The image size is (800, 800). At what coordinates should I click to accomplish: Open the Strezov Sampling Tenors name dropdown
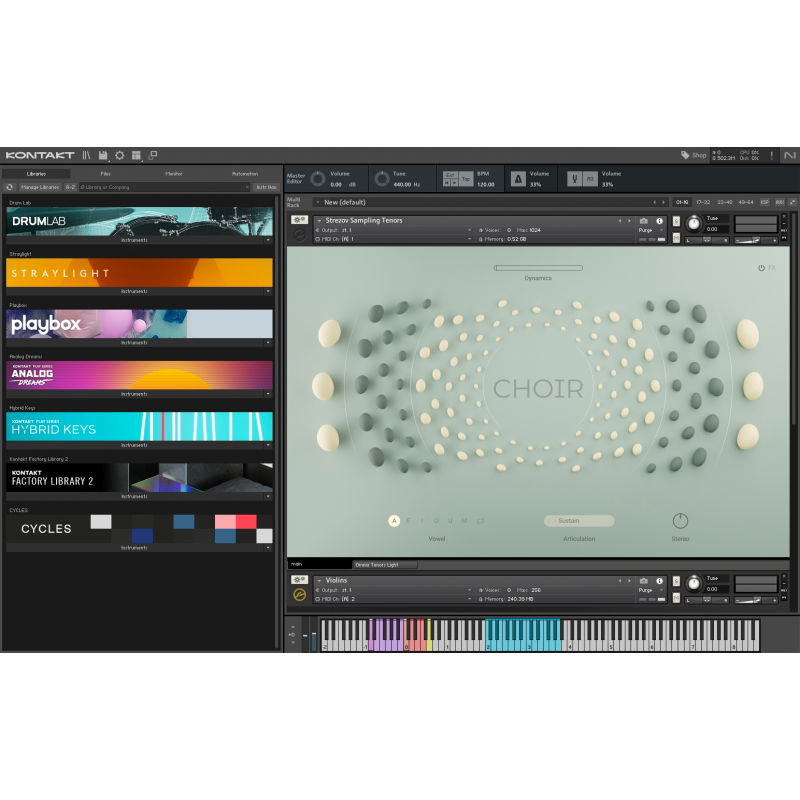click(x=319, y=221)
